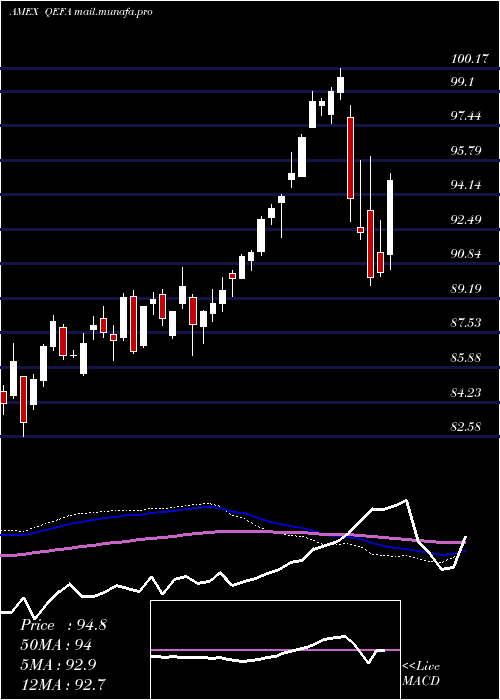Click the 90.84 price level label
Image resolution: width=500 pixels, height=700 pixels.
click(466, 254)
